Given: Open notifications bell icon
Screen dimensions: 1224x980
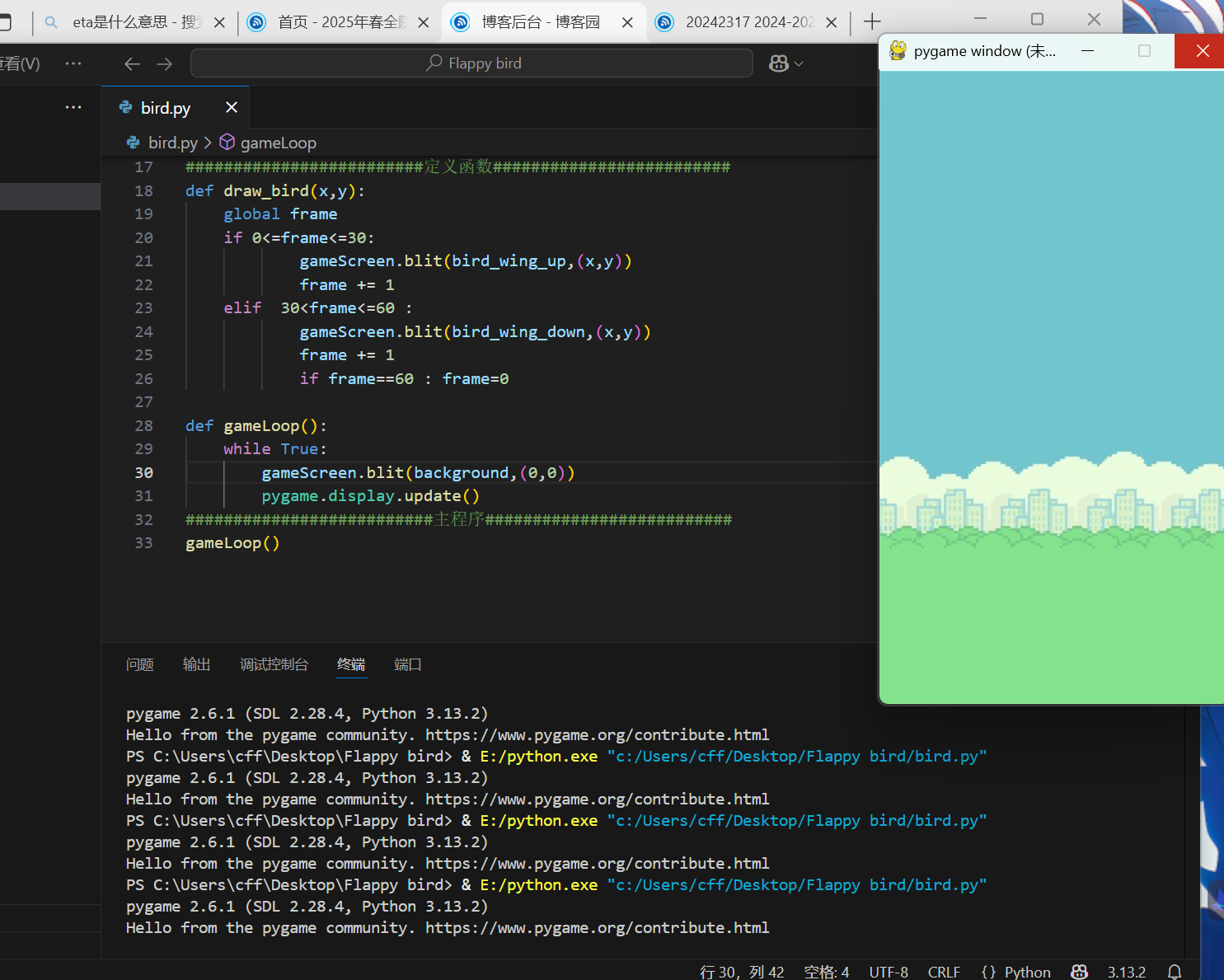Looking at the screenshot, I should pos(1175,972).
